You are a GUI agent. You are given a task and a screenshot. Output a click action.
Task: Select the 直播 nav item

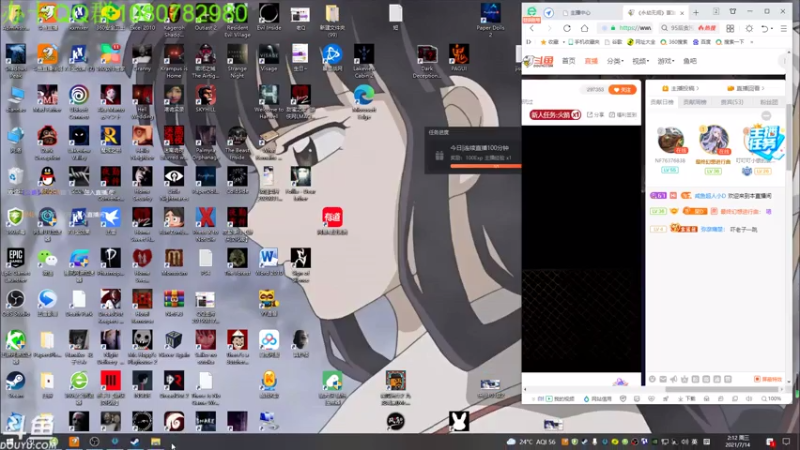tap(591, 61)
